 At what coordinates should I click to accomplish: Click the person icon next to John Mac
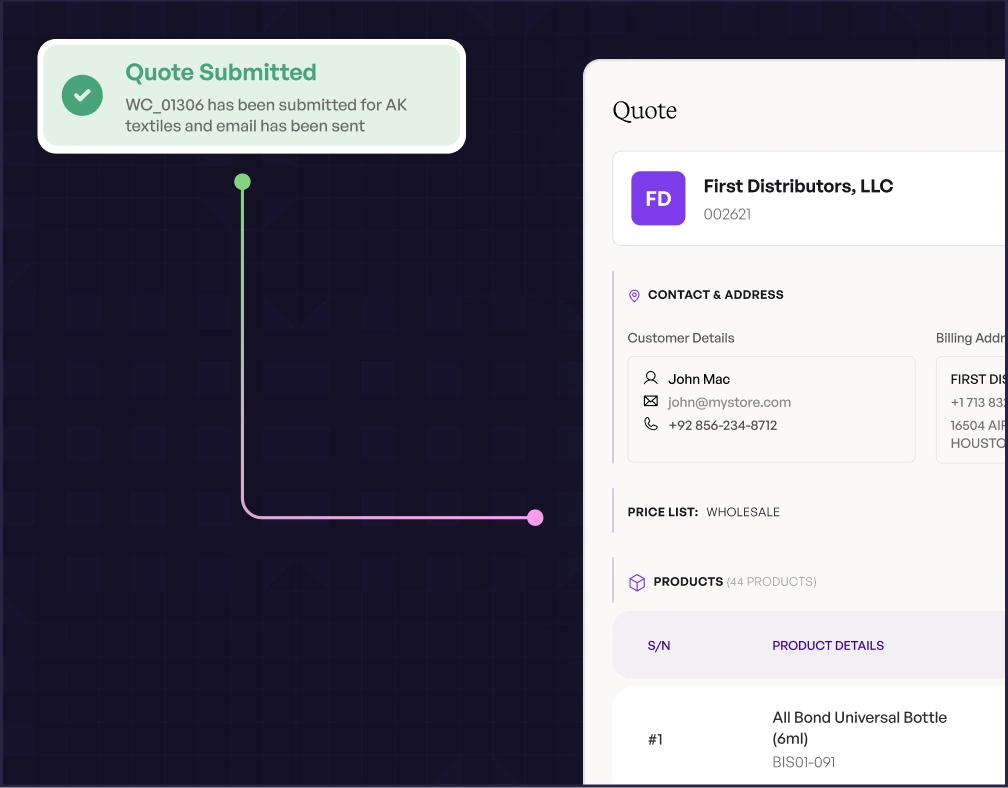tap(651, 378)
